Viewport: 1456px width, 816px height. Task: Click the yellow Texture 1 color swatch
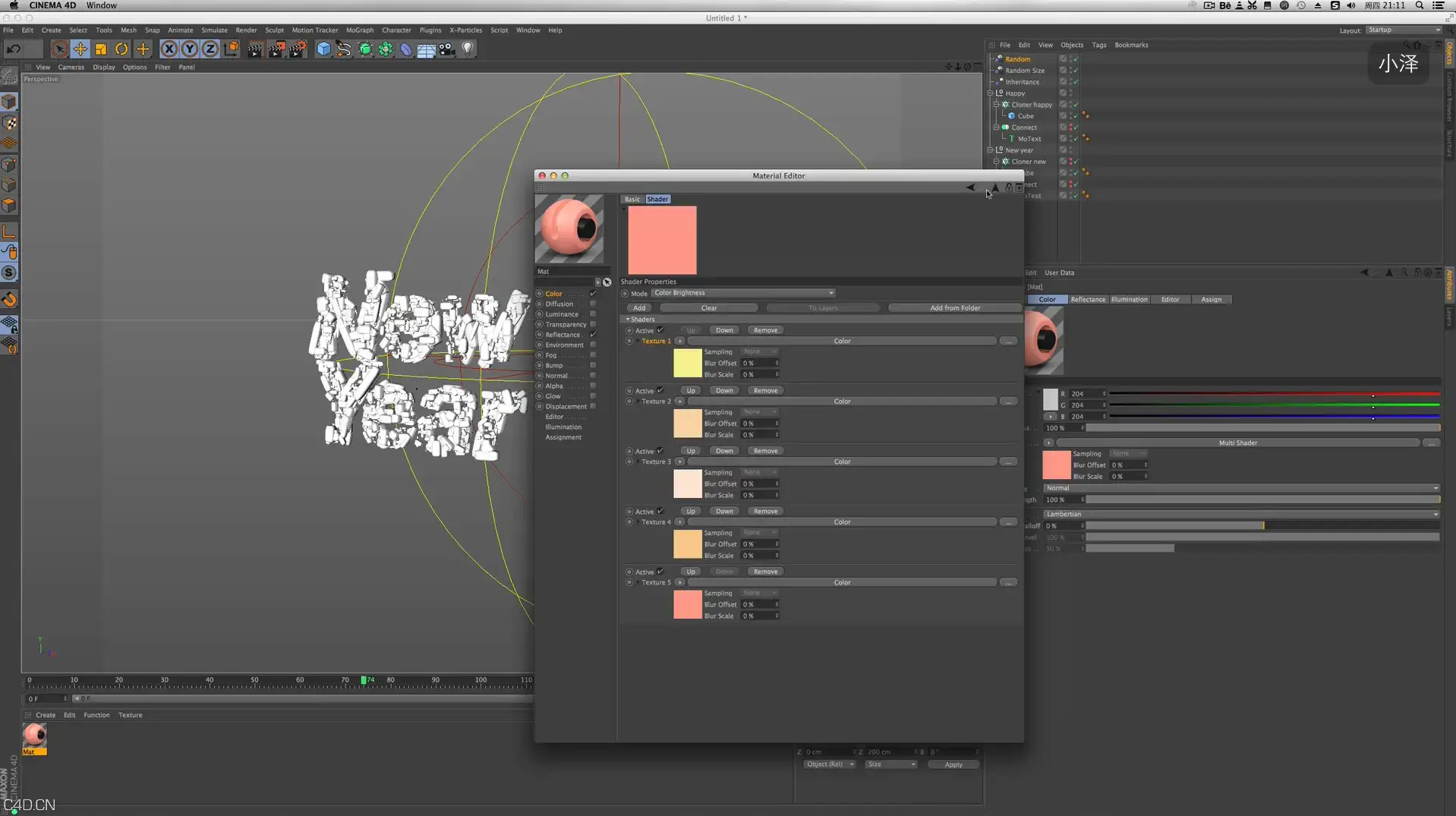pos(687,364)
